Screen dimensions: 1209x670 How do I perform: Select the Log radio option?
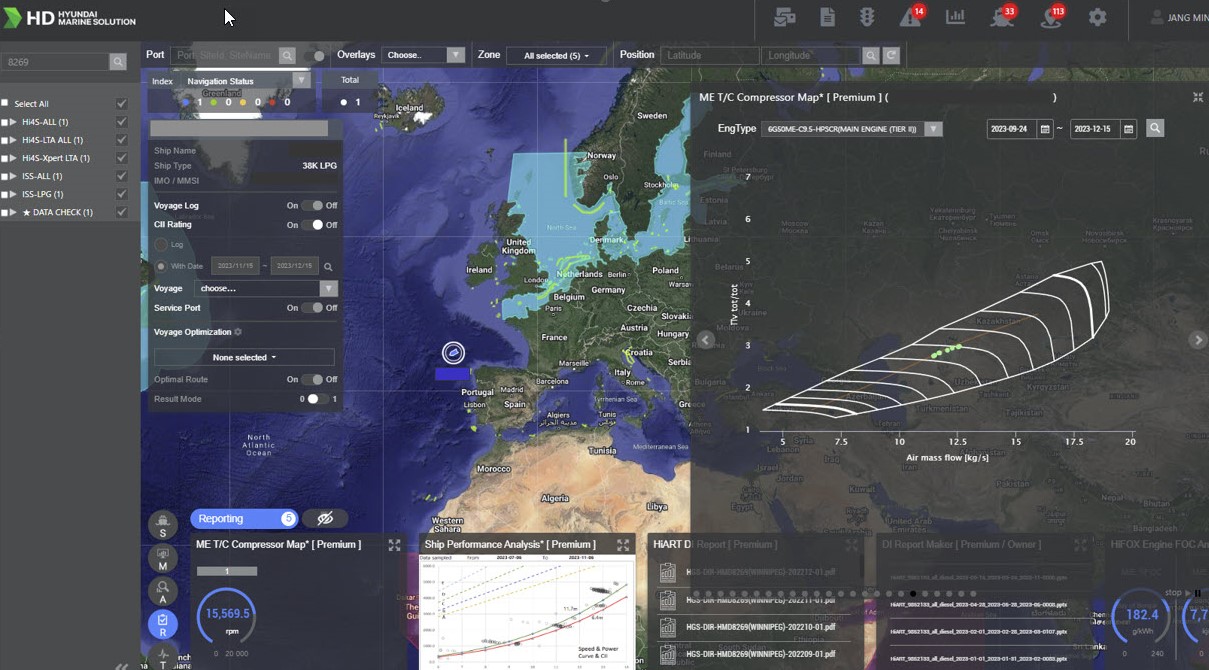[161, 244]
